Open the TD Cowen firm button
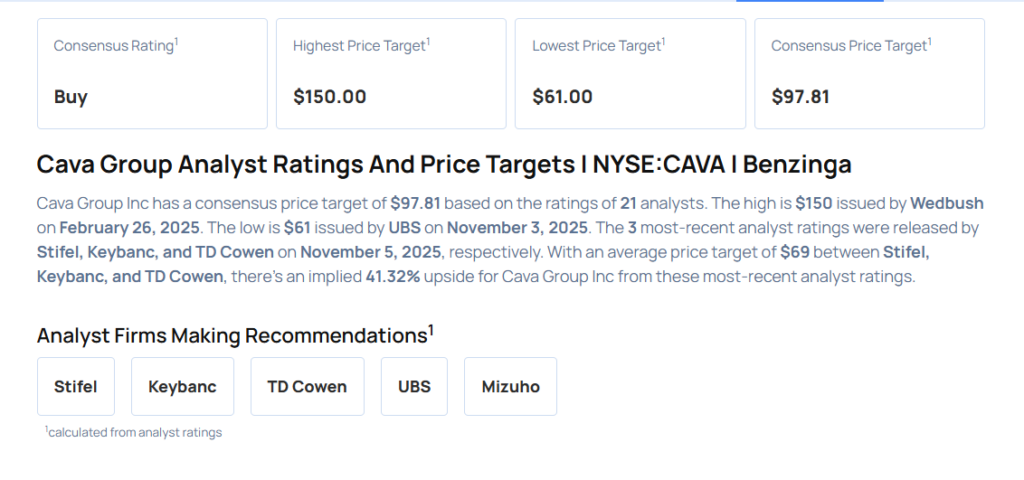Viewport: 1024px width, 480px height. coord(307,386)
